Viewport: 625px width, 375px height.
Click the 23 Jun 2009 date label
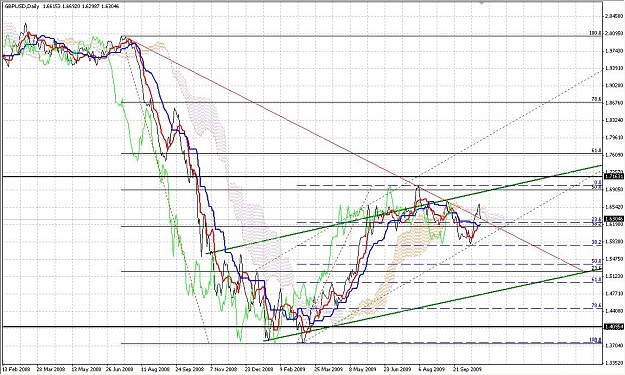pos(398,369)
